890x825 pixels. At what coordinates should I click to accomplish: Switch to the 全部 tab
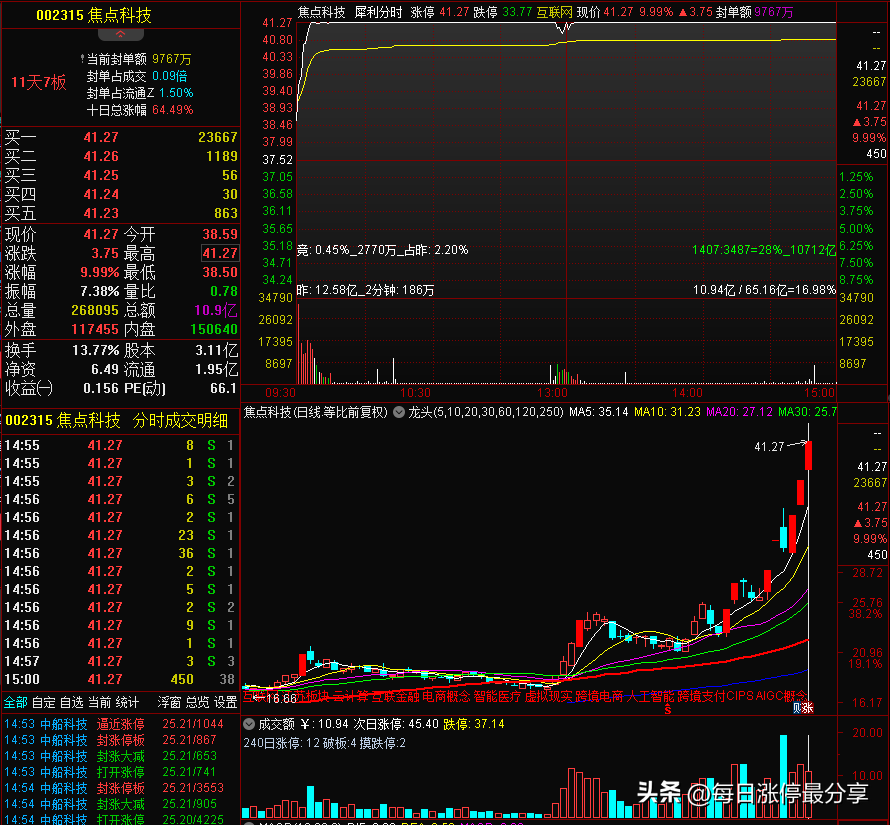pyautogui.click(x=15, y=702)
